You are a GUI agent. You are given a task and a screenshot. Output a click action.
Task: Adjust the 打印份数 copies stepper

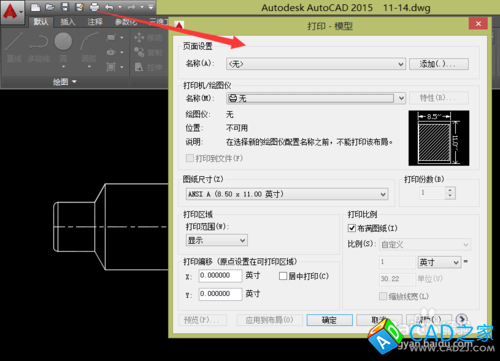tap(450, 193)
